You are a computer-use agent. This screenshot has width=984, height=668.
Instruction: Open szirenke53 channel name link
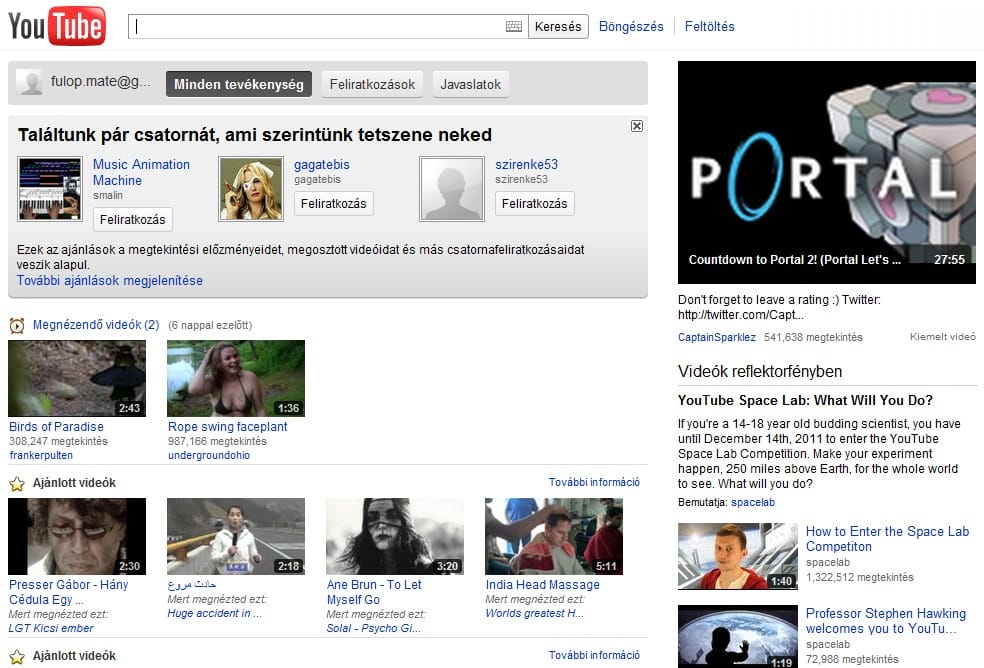point(526,164)
